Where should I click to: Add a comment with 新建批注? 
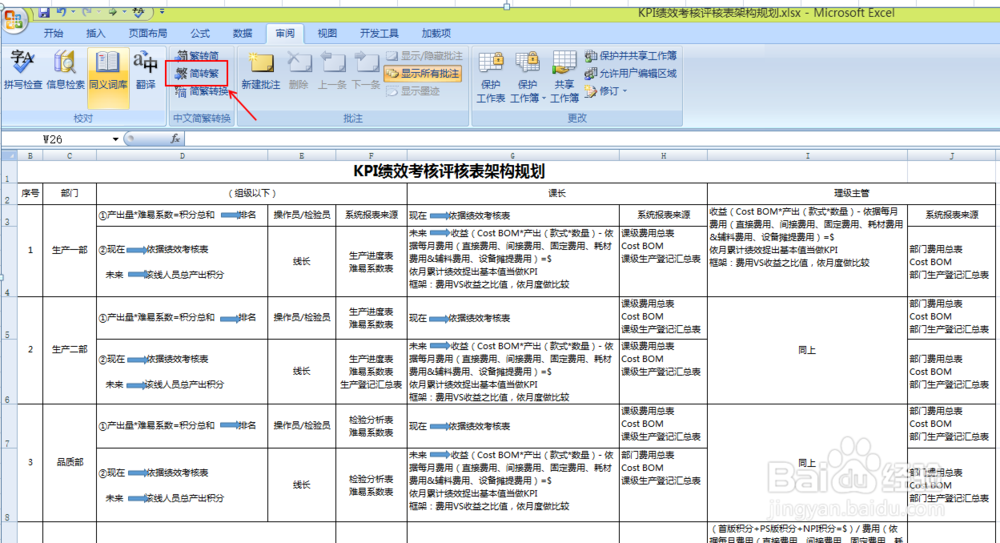[x=261, y=70]
